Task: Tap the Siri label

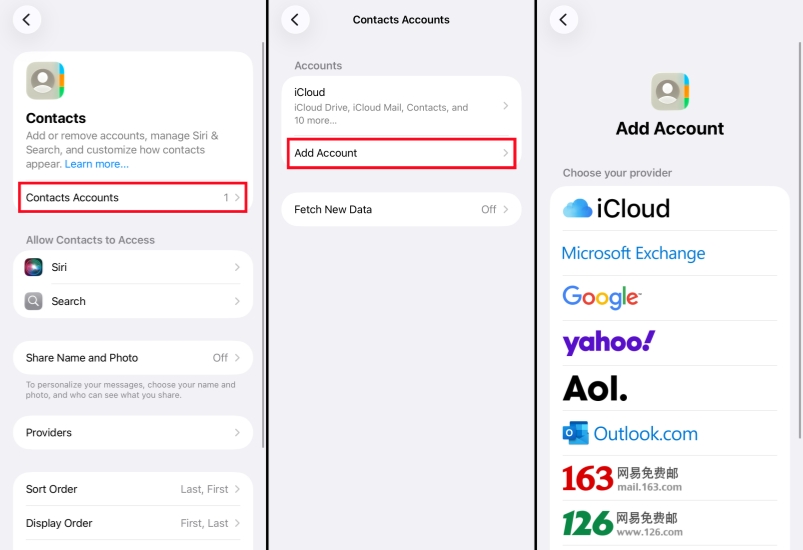Action: pyautogui.click(x=59, y=267)
